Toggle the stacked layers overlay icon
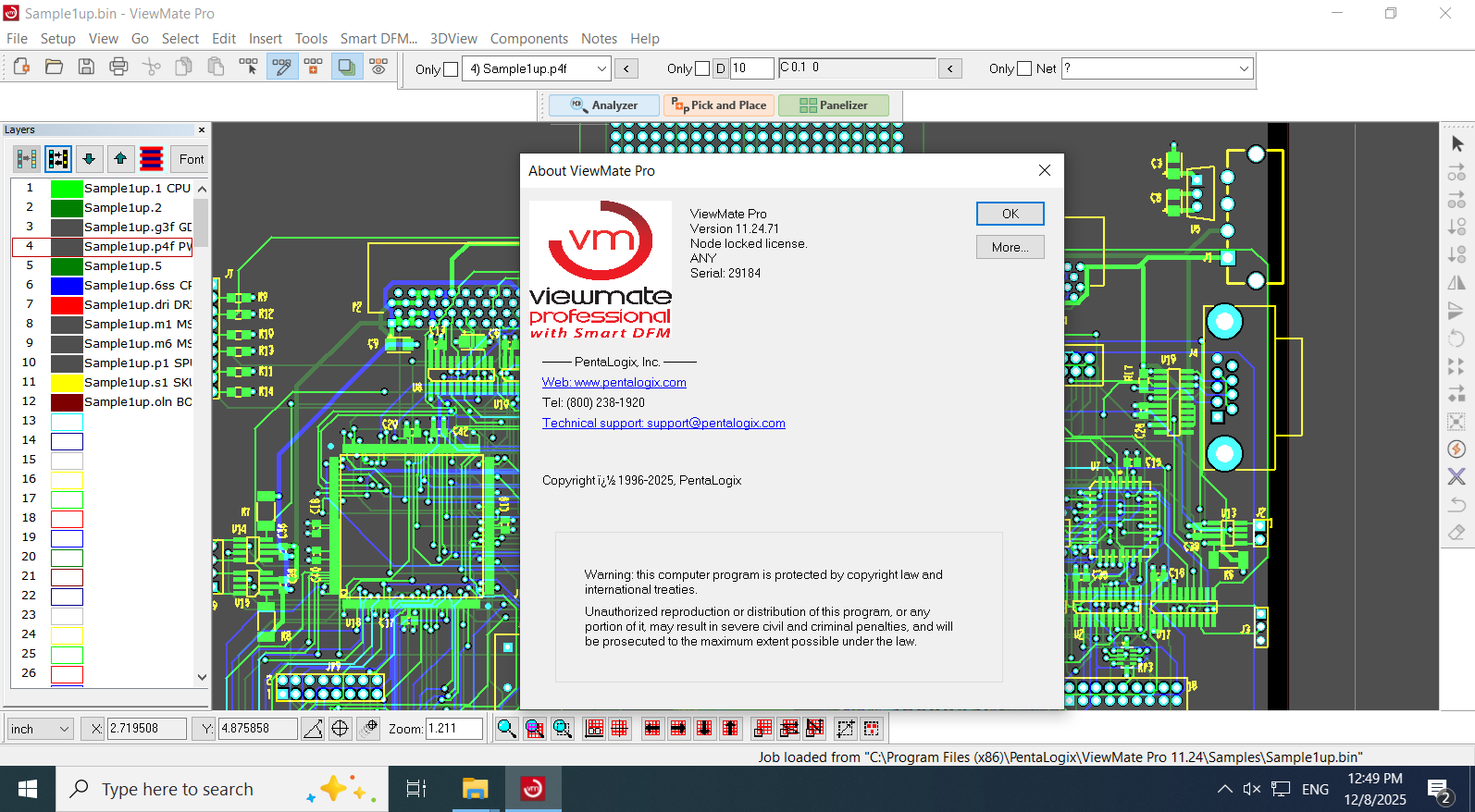Viewport: 1475px width, 812px height. coord(346,67)
